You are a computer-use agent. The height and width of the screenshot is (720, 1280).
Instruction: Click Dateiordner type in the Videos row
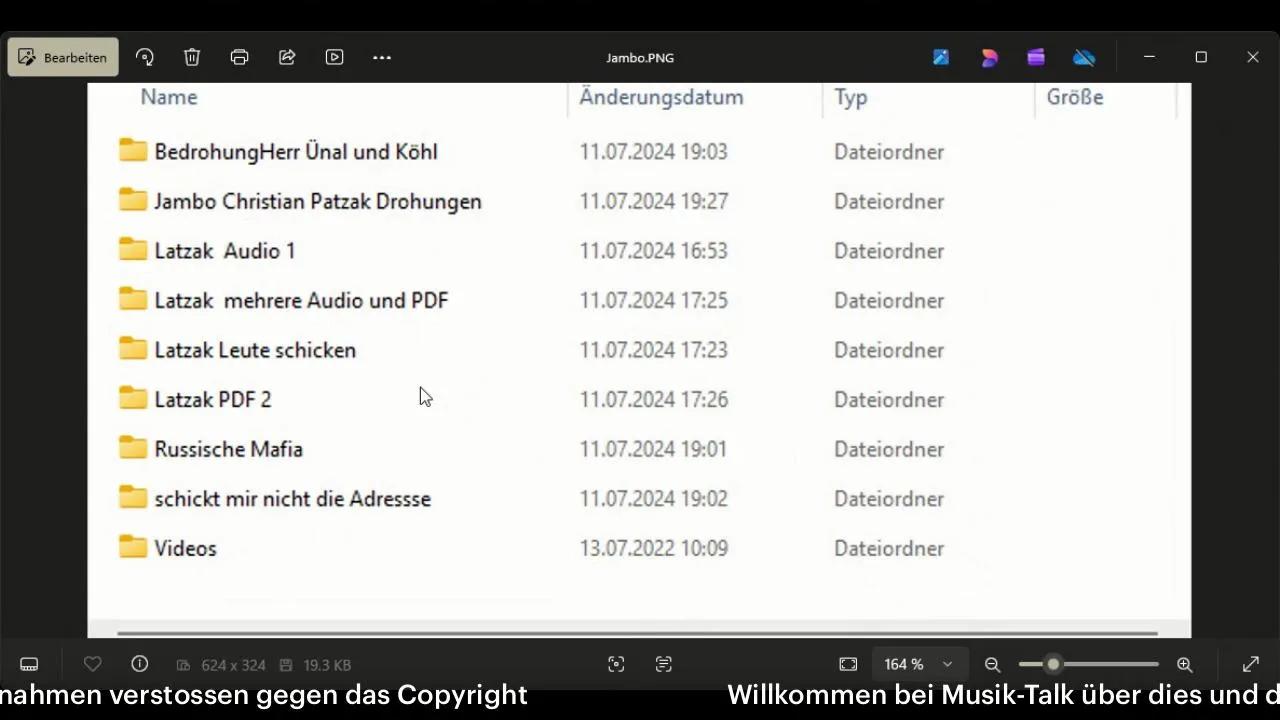tap(889, 548)
